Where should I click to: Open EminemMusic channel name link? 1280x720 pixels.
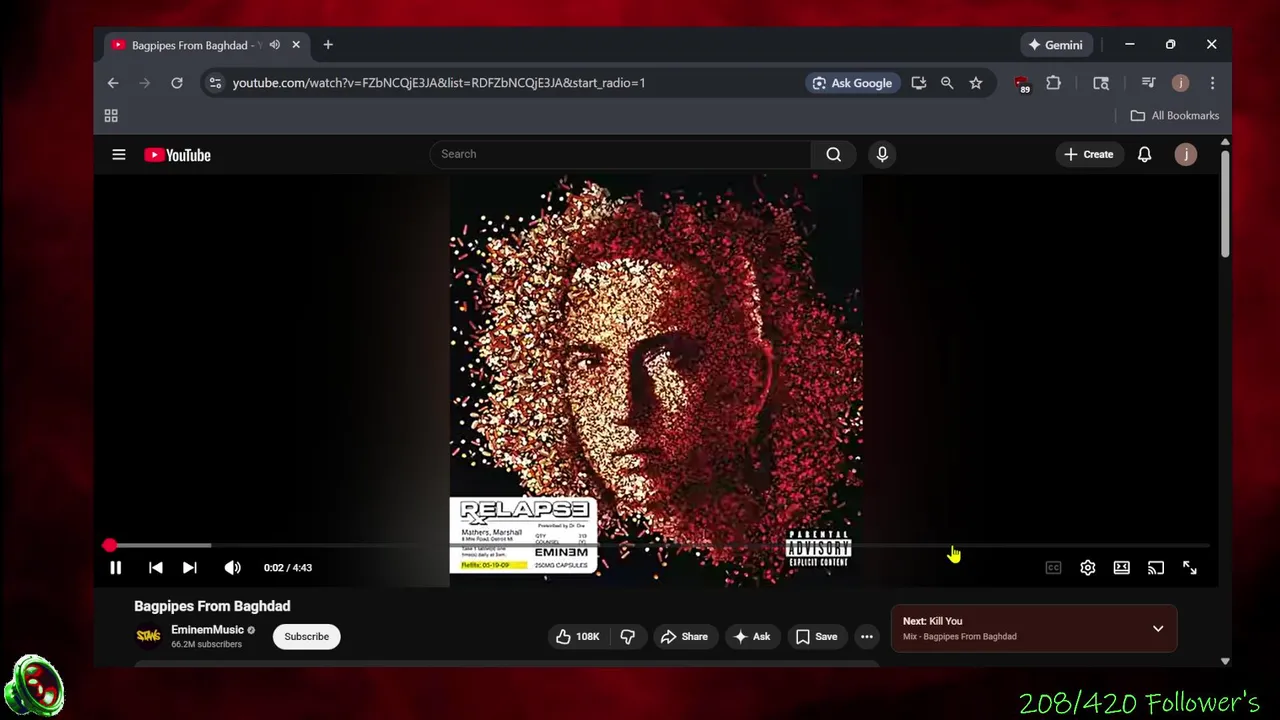coord(207,630)
